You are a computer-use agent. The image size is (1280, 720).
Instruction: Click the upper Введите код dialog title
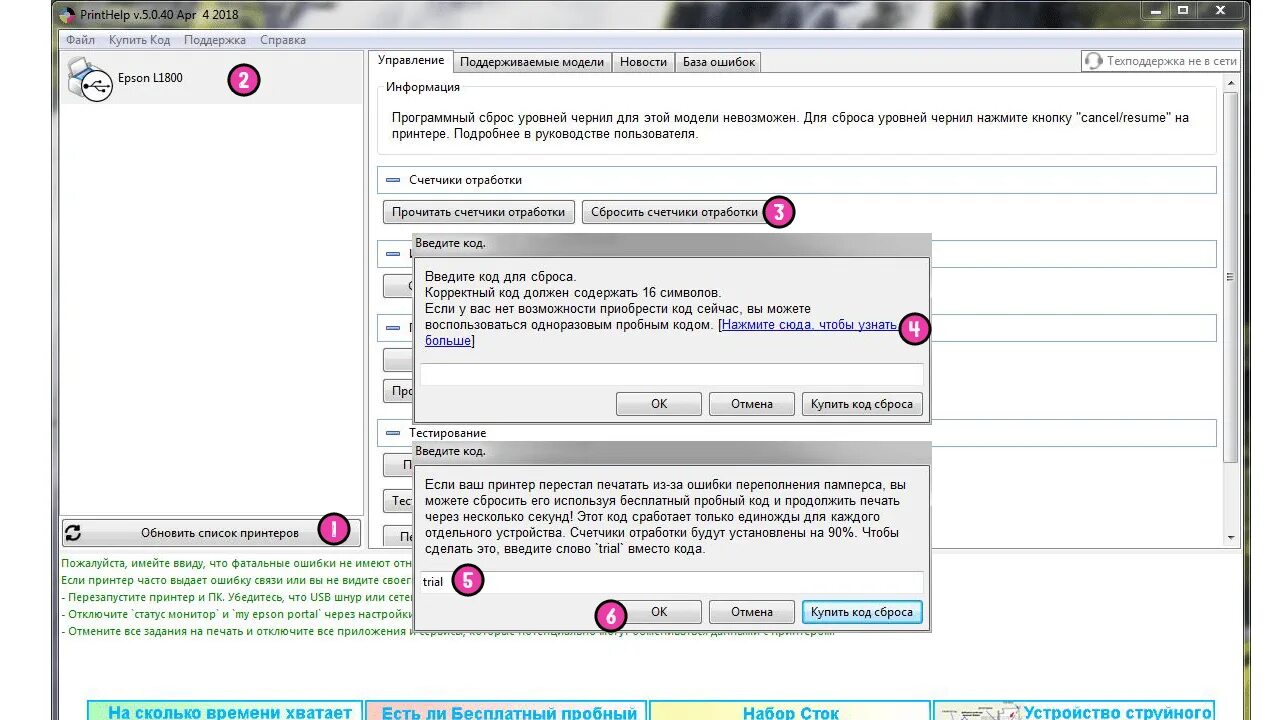point(450,243)
